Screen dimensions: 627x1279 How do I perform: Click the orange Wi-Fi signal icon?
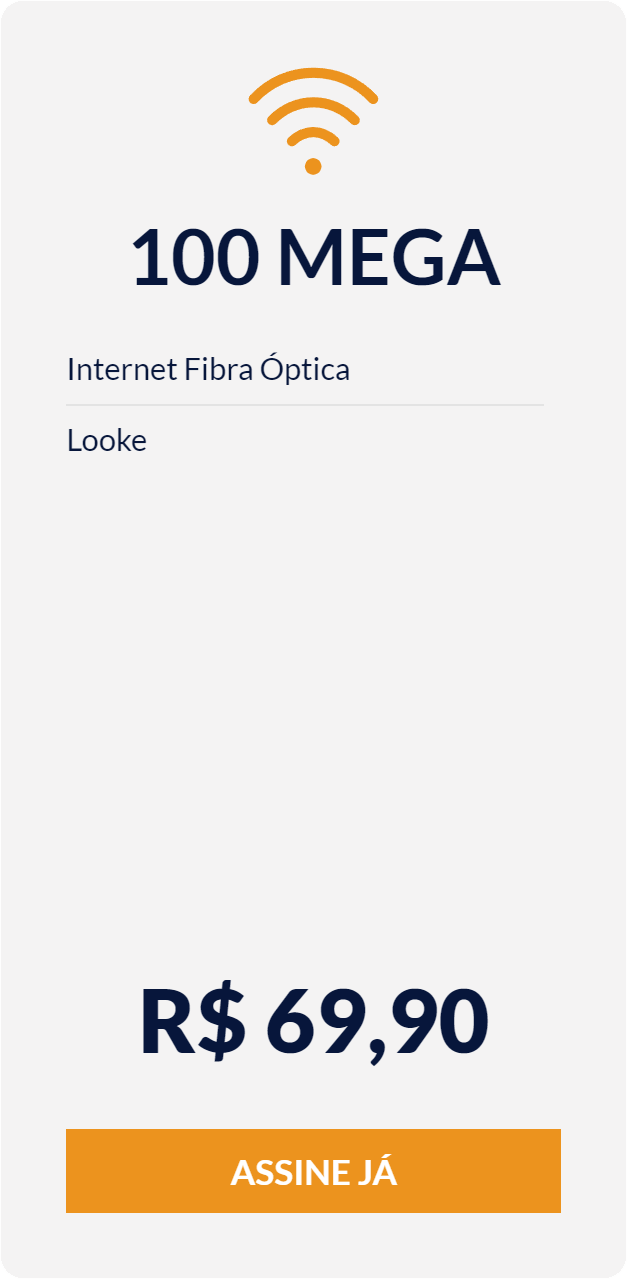point(313,121)
